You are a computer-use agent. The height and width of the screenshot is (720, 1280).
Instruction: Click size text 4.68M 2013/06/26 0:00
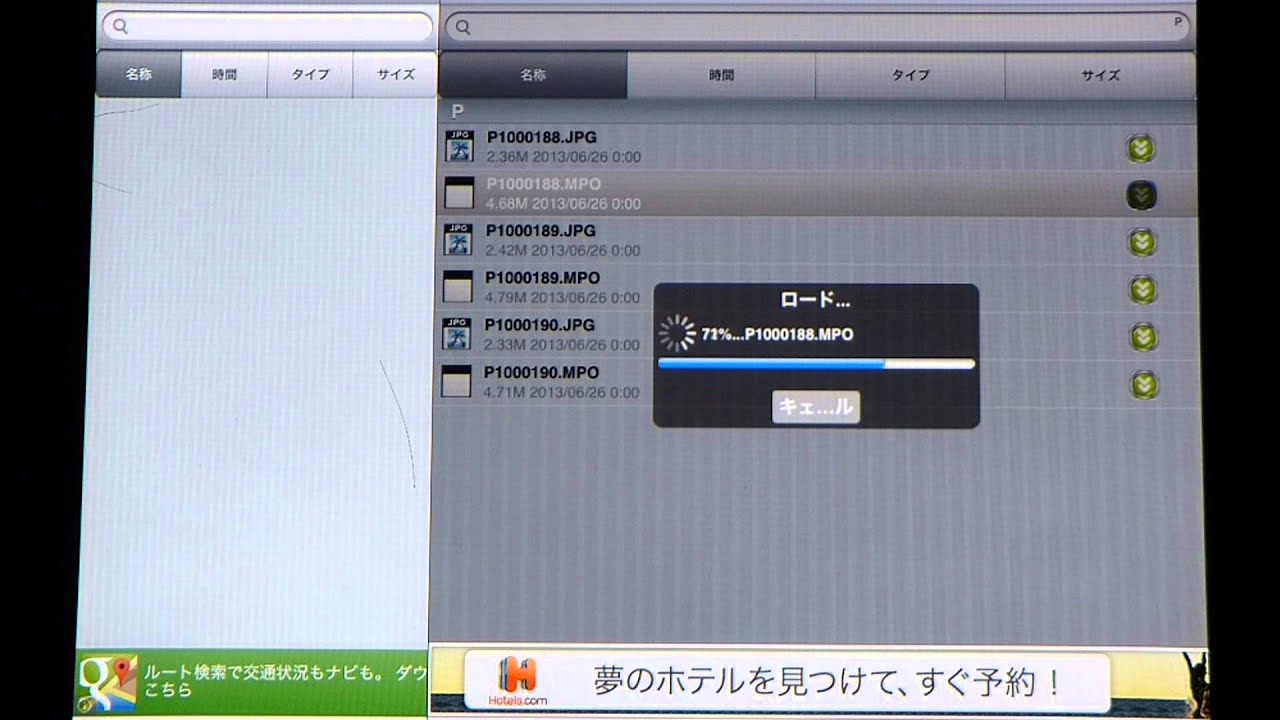tap(563, 204)
